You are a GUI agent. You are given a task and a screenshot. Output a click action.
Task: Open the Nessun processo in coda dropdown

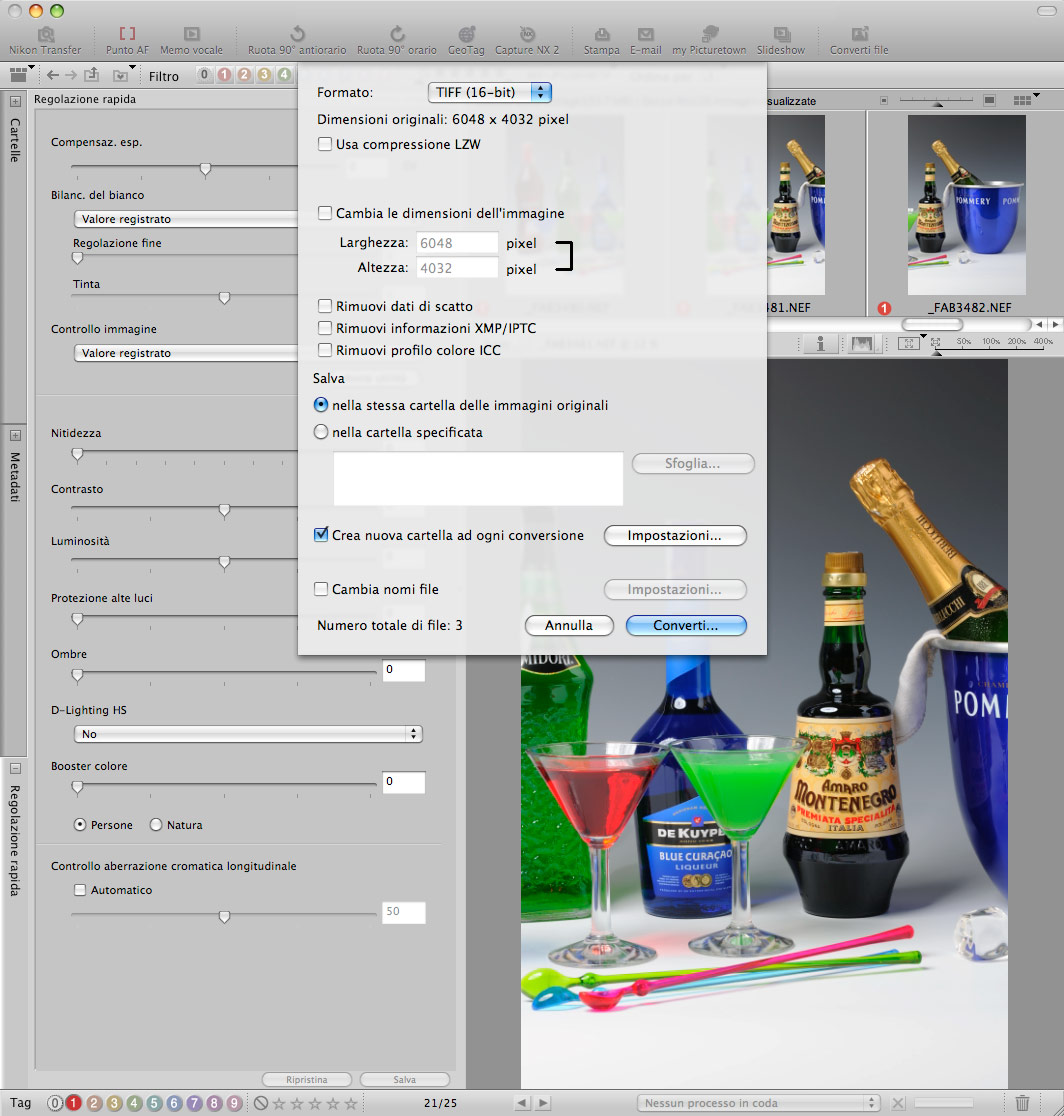click(759, 1103)
